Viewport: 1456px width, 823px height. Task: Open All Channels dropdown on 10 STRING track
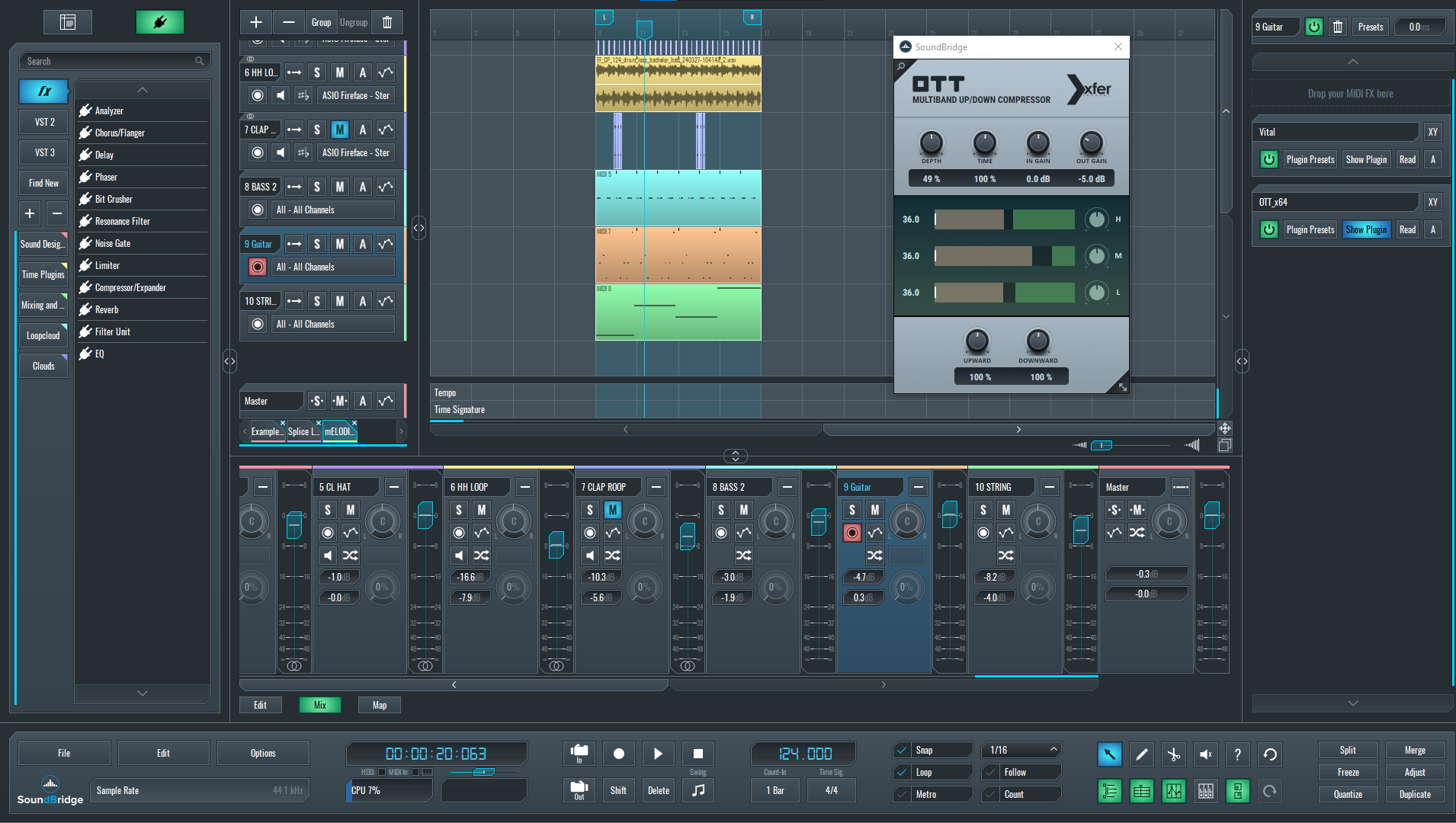(x=333, y=324)
